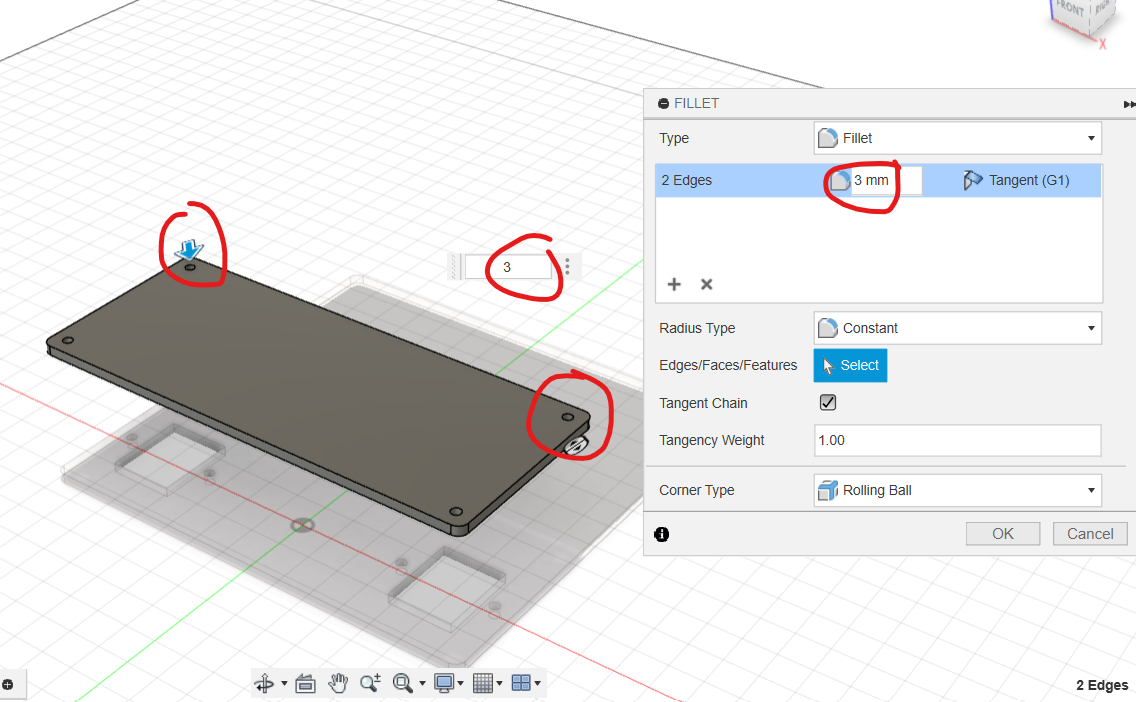Screen dimensions: 1136x702
Task: Select the Pan hand tool
Action: [339, 683]
